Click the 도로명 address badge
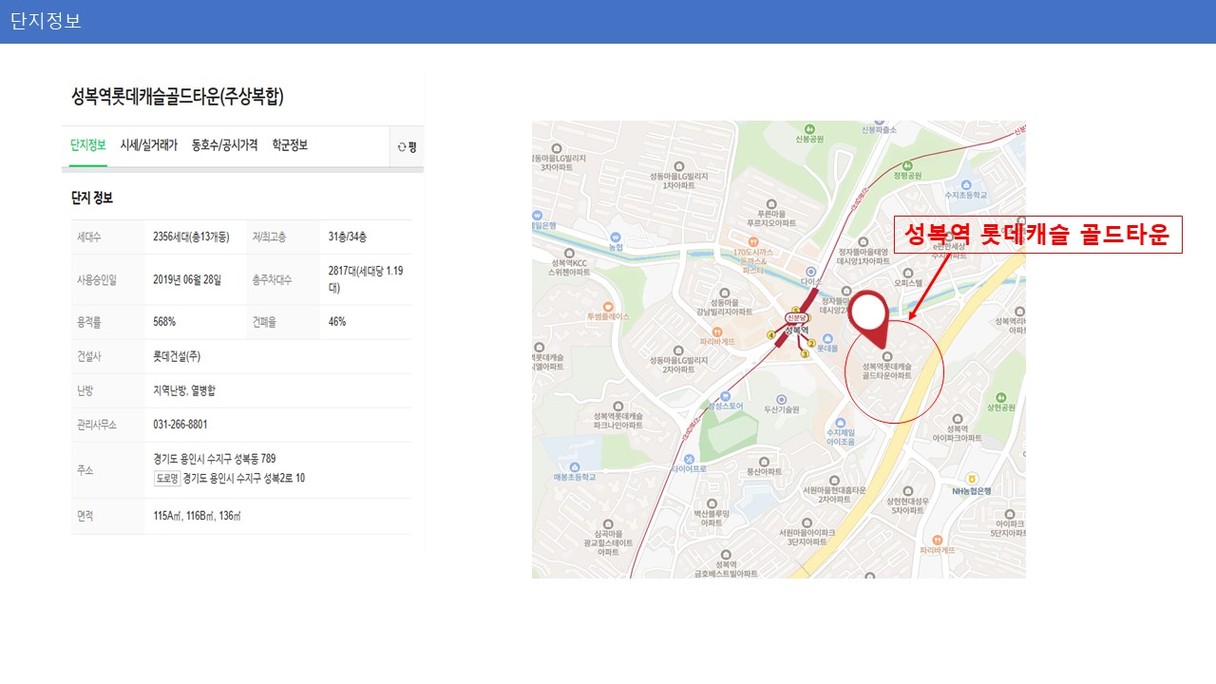This screenshot has width=1216, height=684. [166, 478]
